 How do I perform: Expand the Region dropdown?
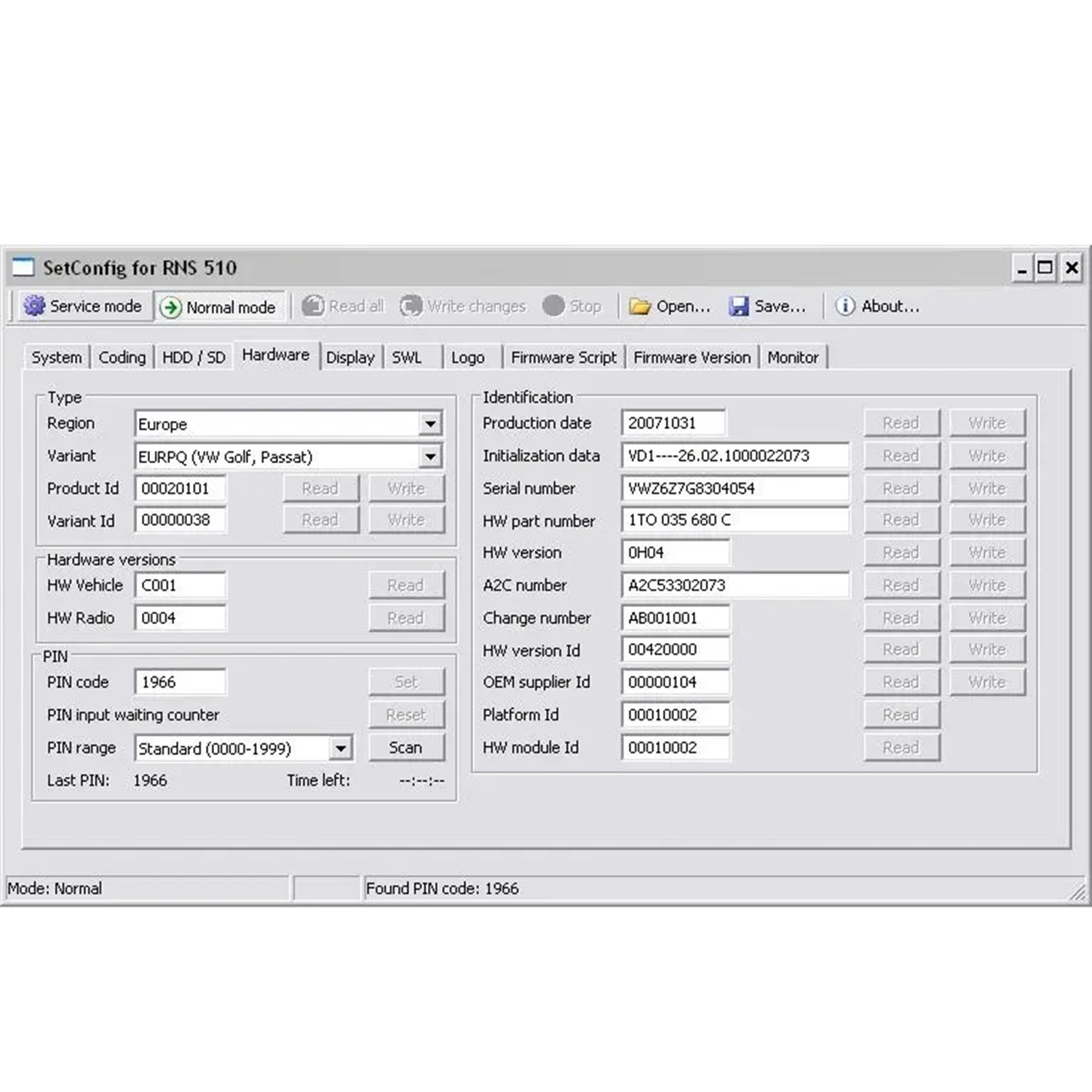click(x=430, y=424)
